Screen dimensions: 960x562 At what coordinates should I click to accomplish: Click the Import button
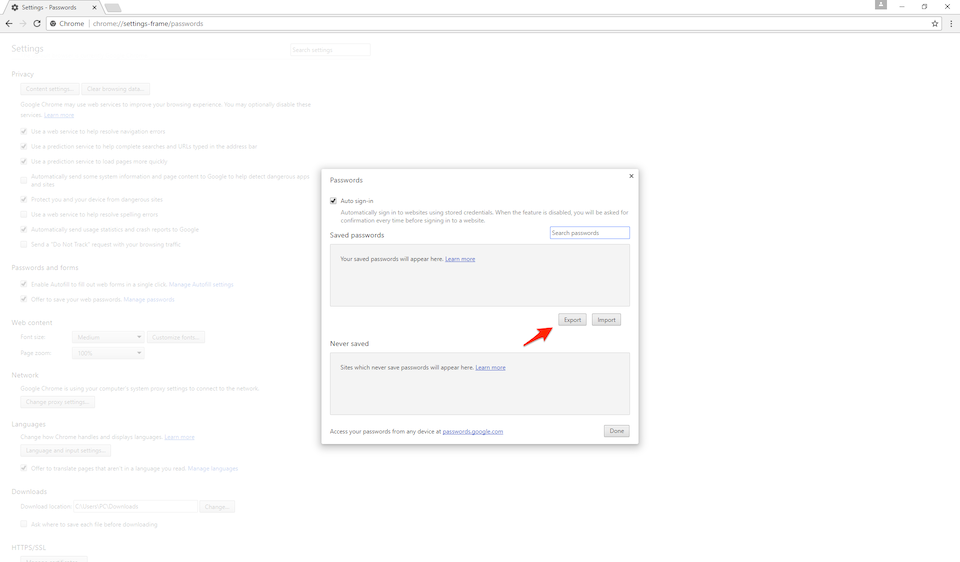[606, 320]
